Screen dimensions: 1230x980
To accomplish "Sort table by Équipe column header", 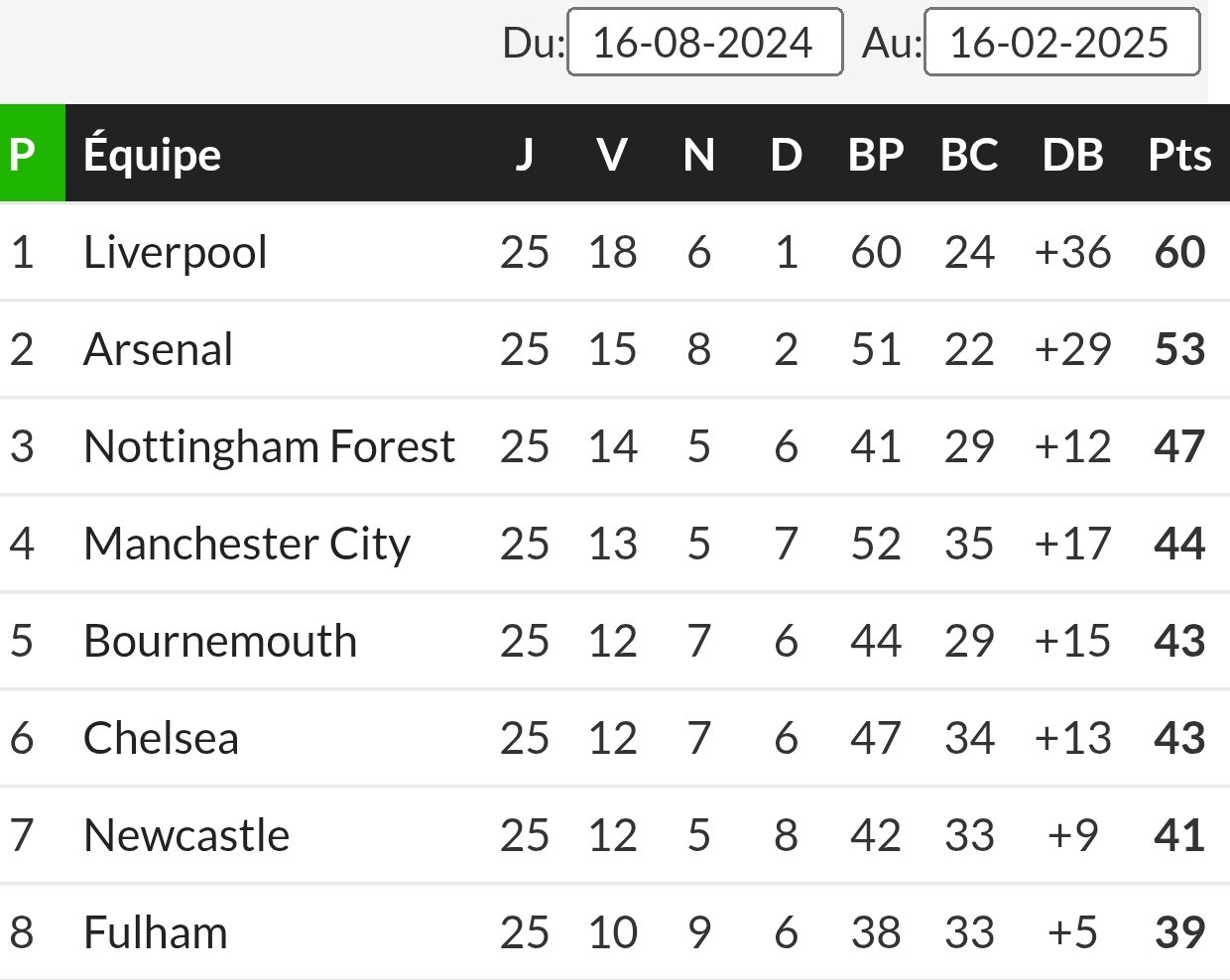I will tap(153, 154).
